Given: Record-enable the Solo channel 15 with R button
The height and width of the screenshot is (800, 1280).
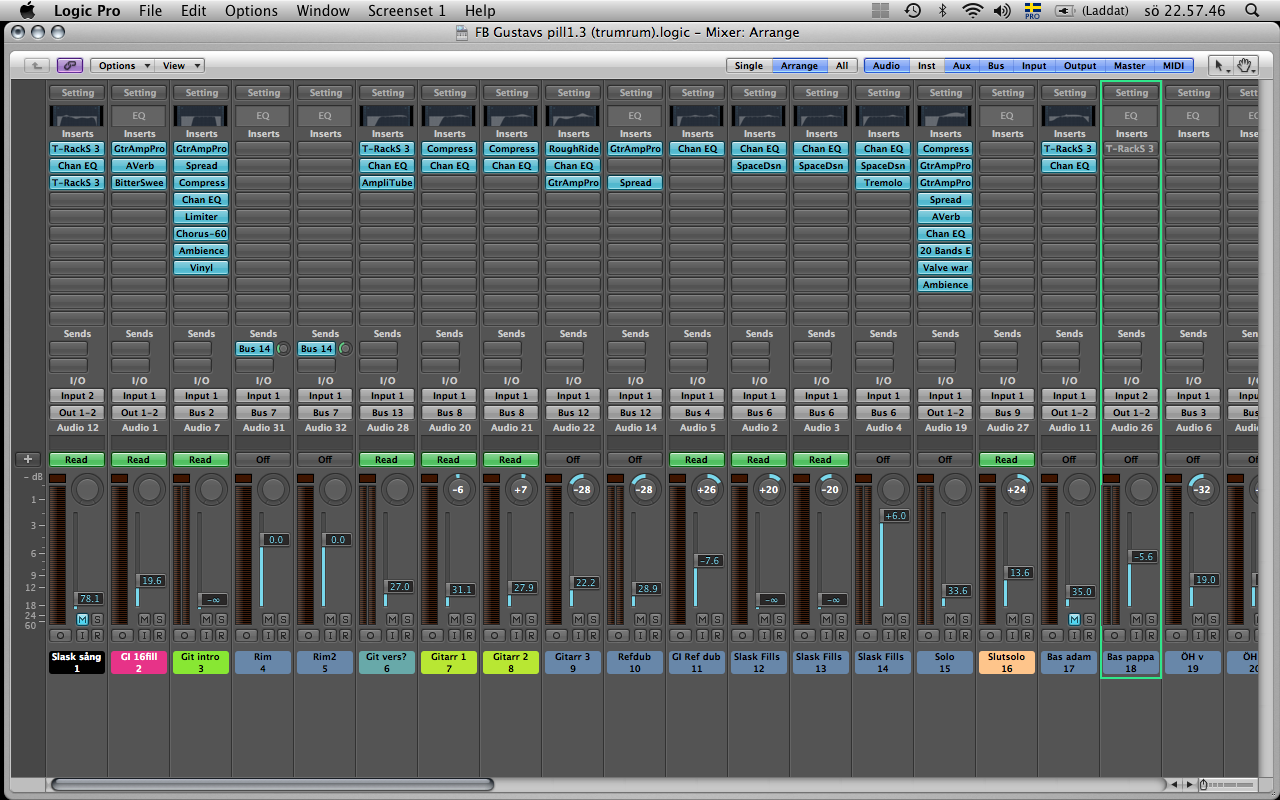Looking at the screenshot, I should coord(964,635).
